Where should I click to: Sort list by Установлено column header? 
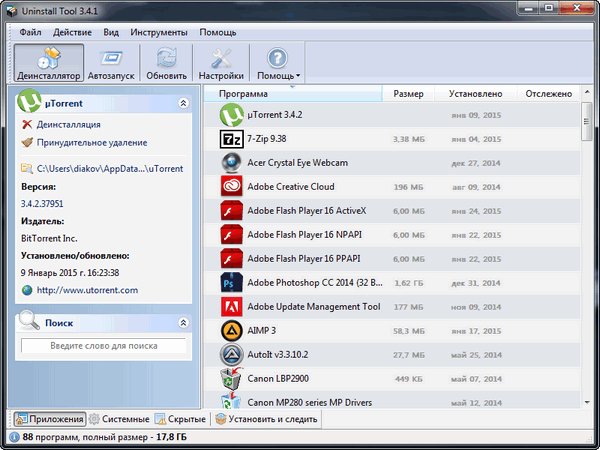(475, 94)
